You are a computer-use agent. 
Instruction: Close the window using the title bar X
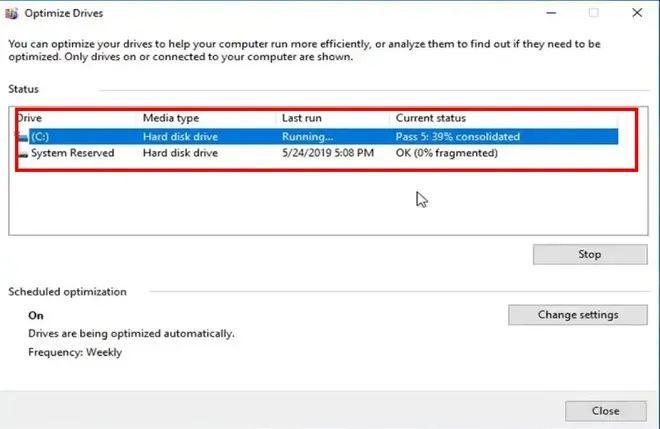pos(637,13)
